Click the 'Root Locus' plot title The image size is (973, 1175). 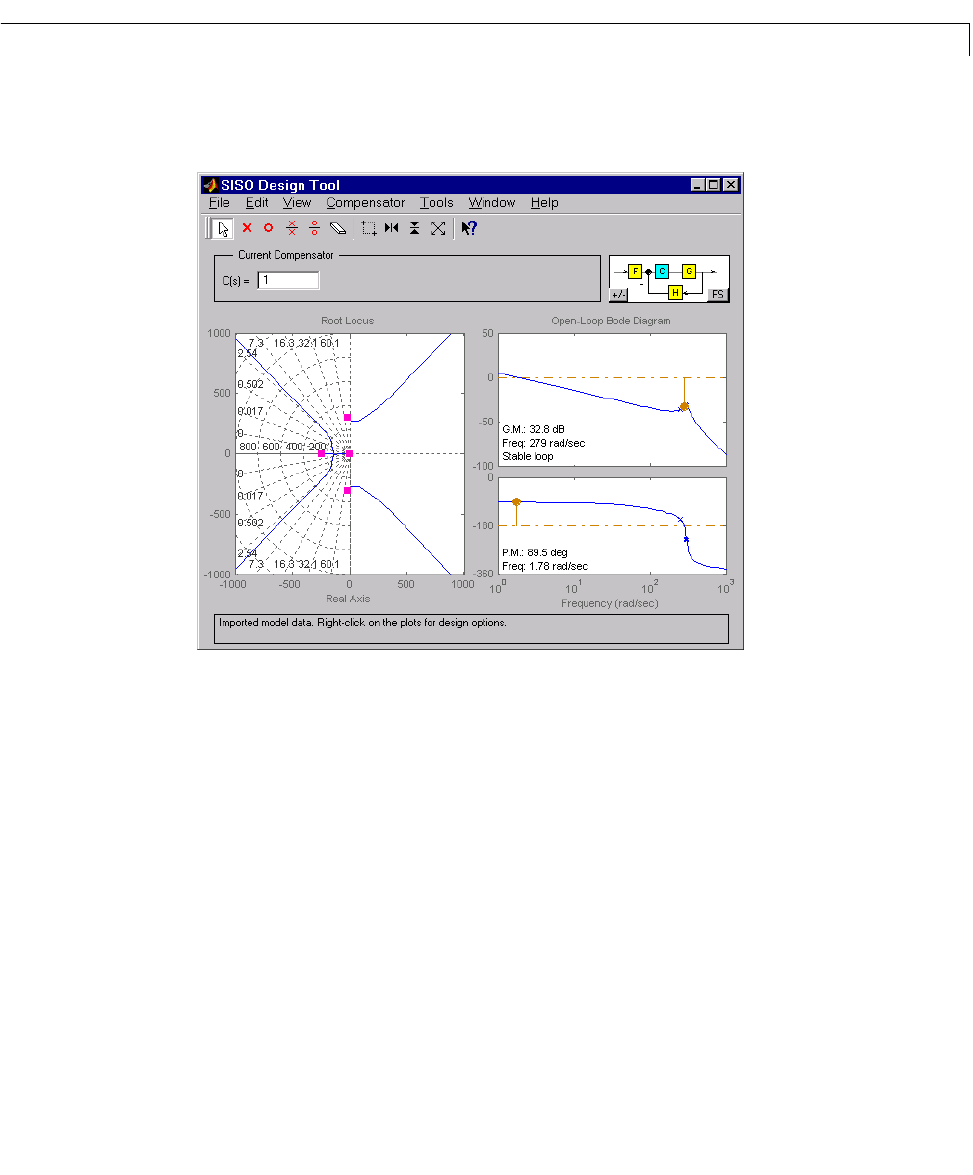click(348, 321)
